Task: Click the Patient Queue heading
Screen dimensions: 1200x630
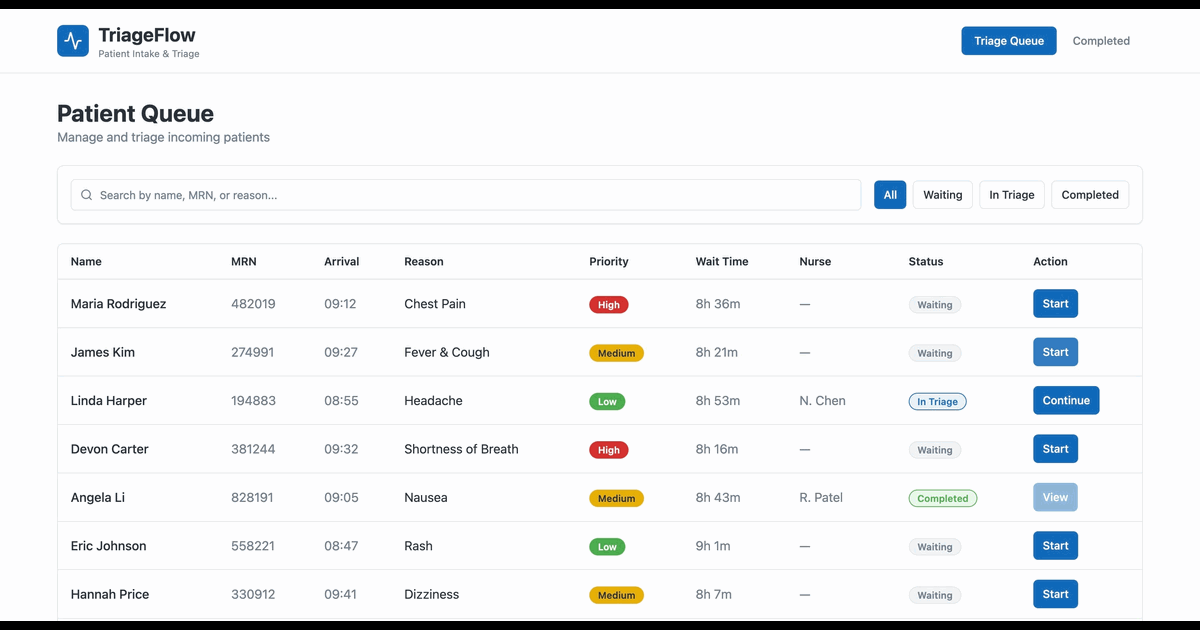Action: click(135, 113)
